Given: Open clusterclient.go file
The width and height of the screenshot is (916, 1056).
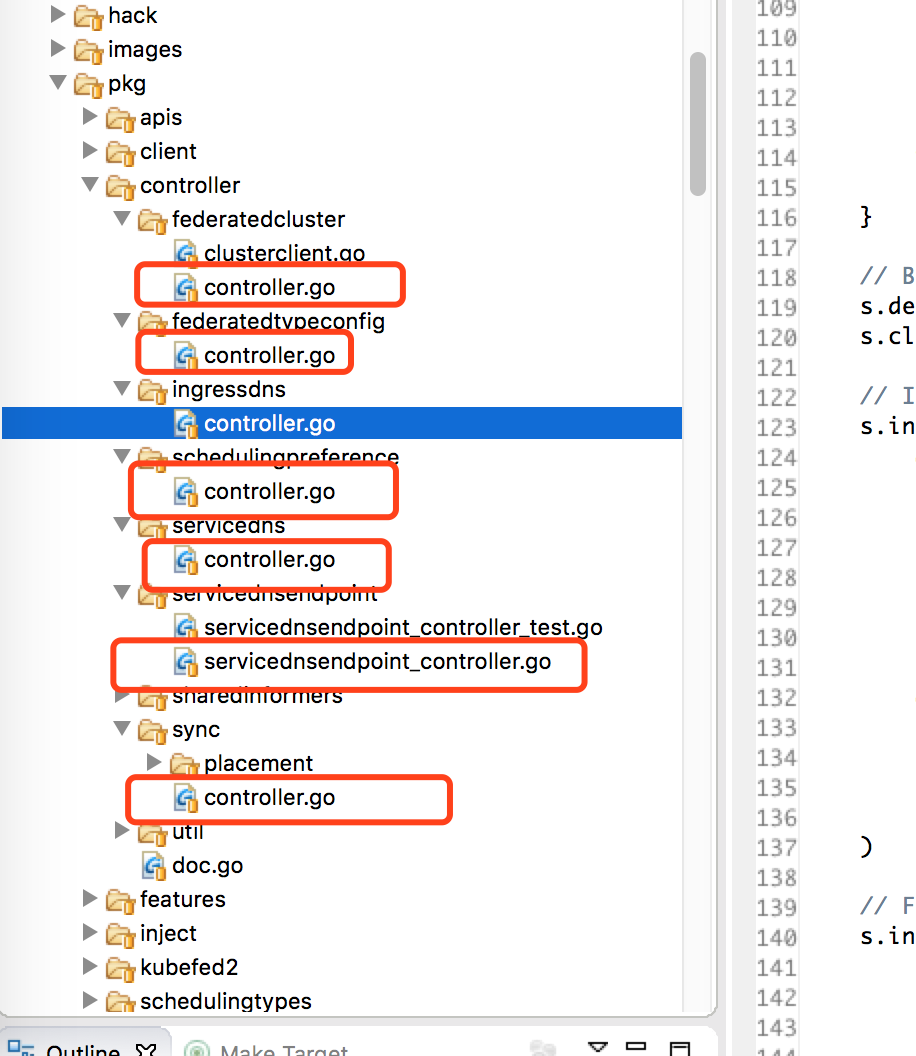Looking at the screenshot, I should pos(284,253).
